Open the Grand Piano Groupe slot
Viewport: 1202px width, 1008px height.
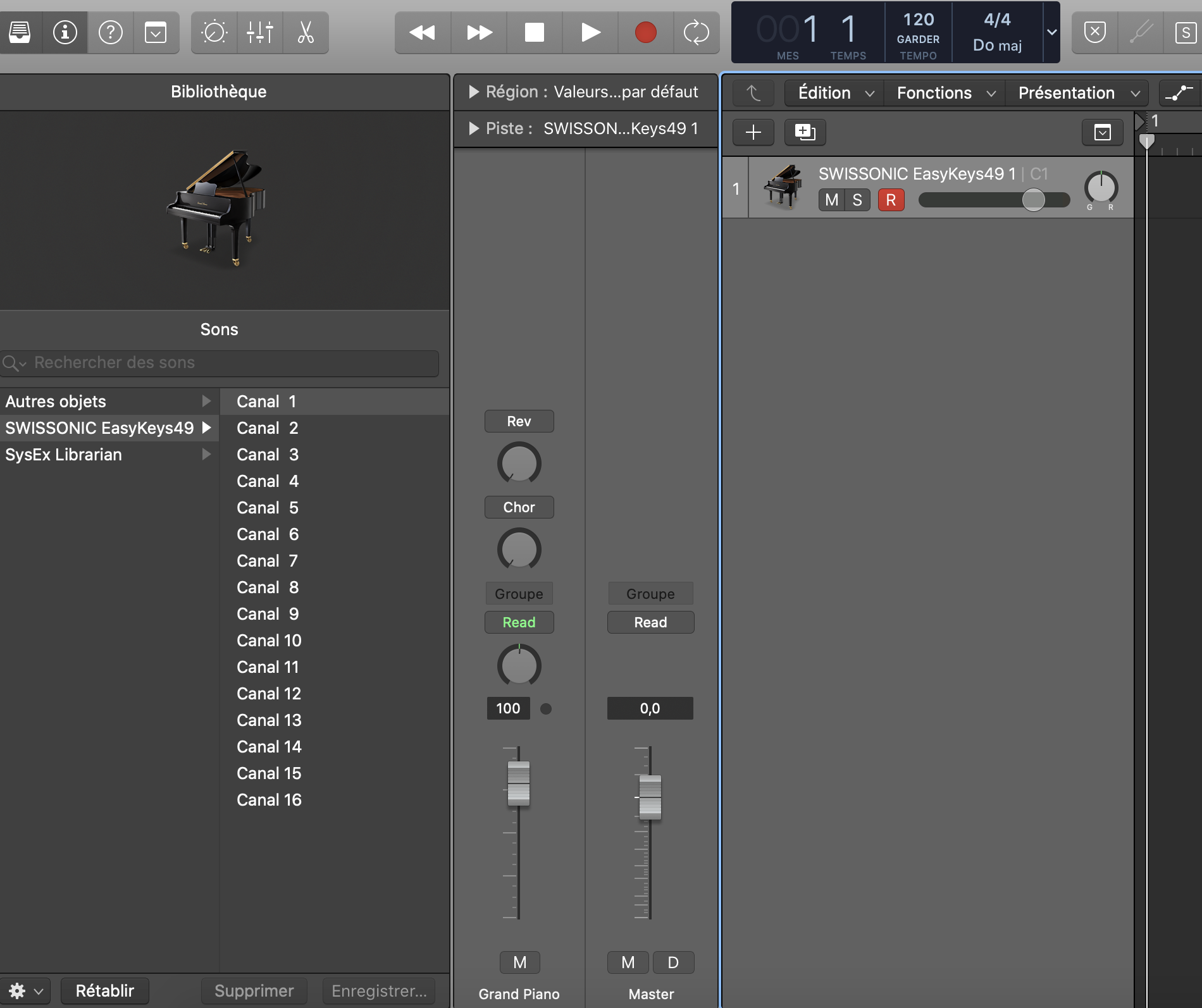(519, 594)
